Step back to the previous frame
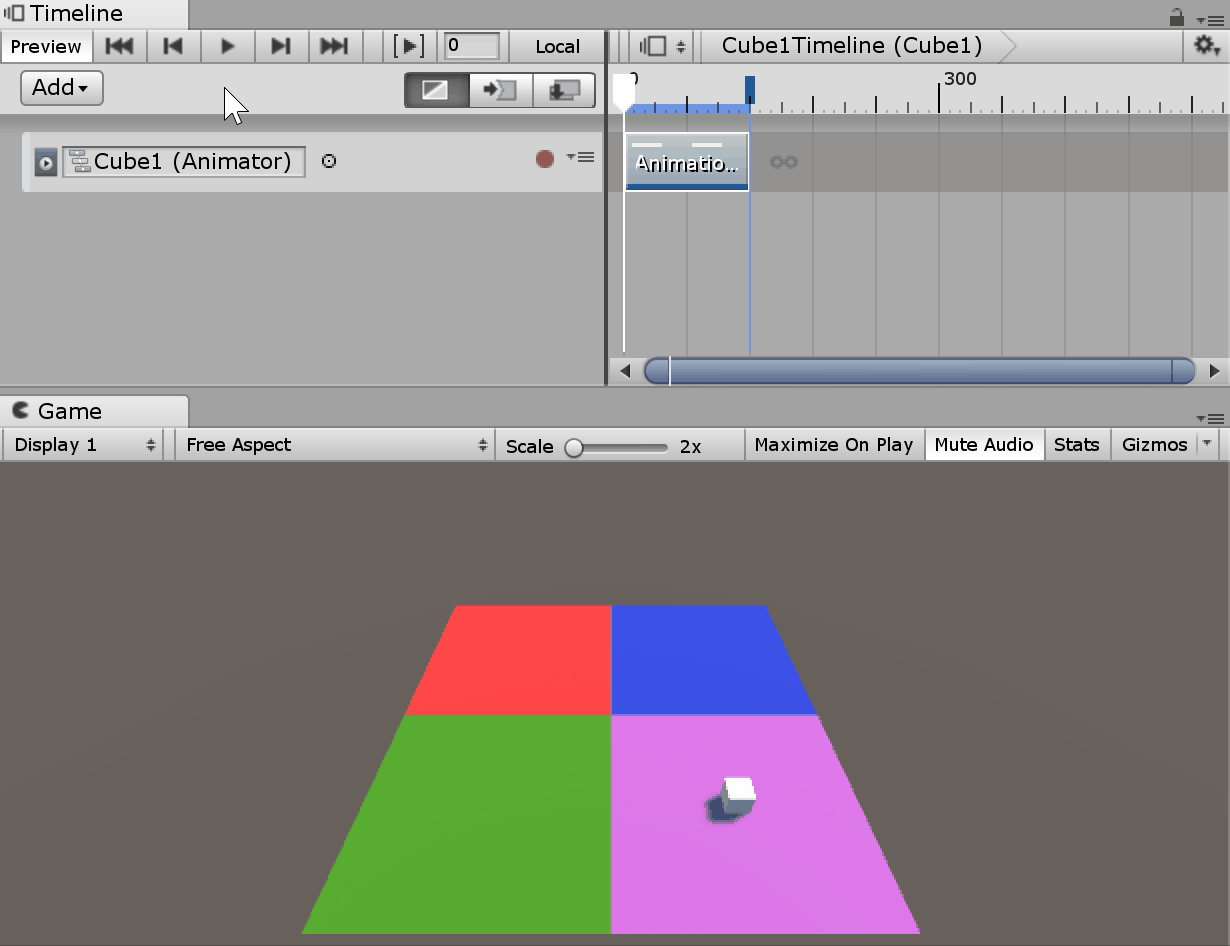This screenshot has height=946, width=1230. [173, 46]
